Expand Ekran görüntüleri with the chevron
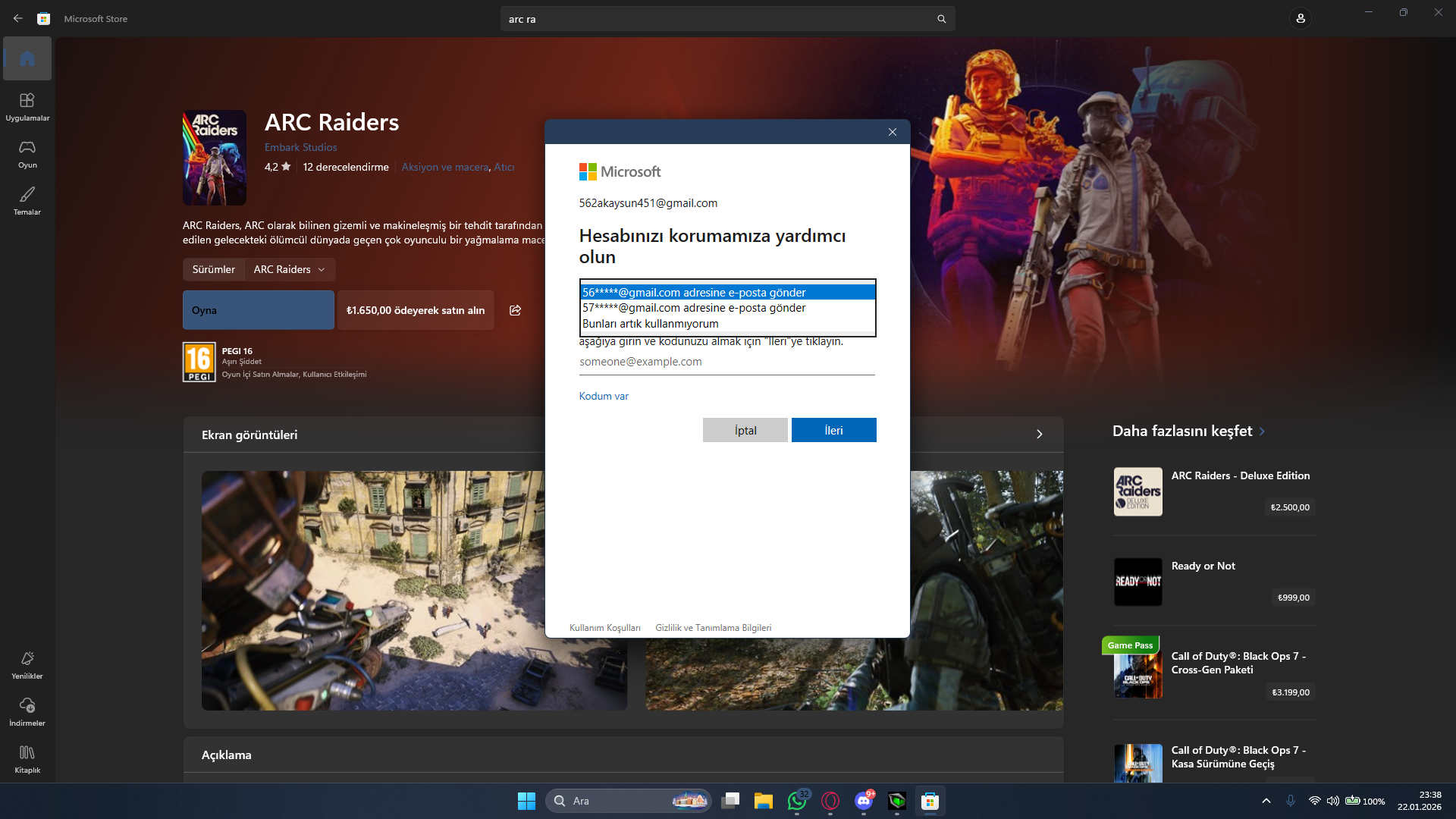1456x819 pixels. (1040, 435)
